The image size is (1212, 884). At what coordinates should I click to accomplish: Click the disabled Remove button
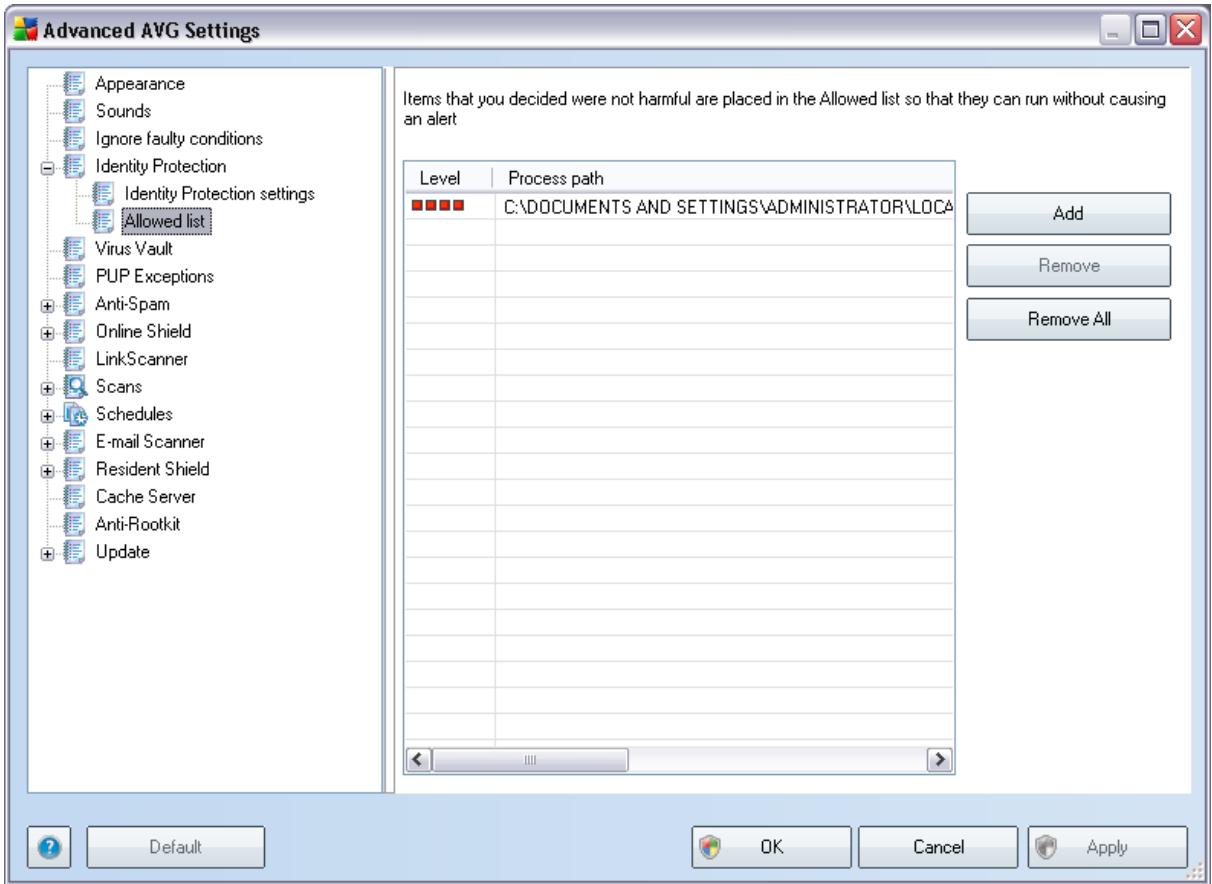coord(1067,266)
